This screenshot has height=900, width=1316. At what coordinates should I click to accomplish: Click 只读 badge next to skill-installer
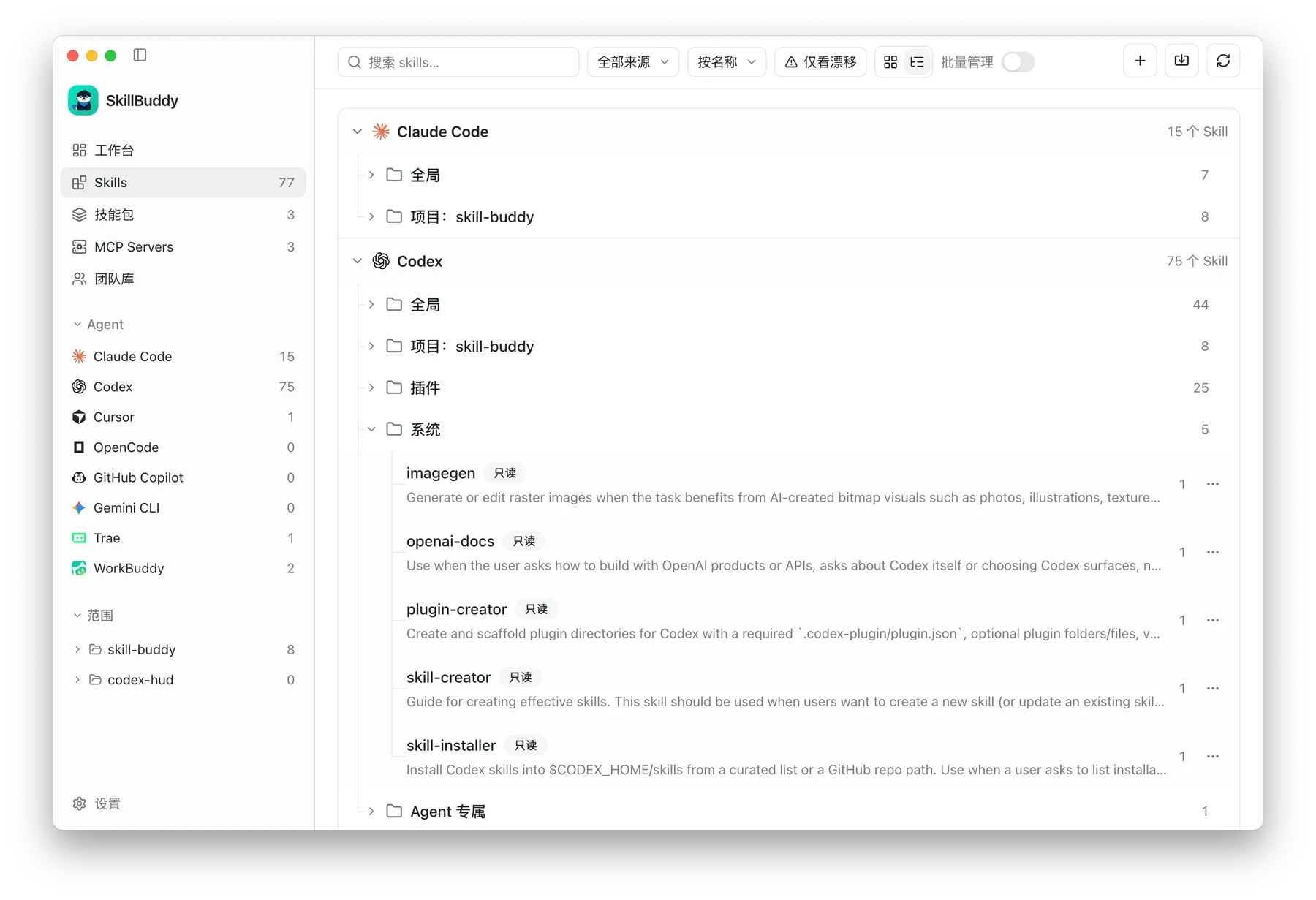tap(526, 745)
